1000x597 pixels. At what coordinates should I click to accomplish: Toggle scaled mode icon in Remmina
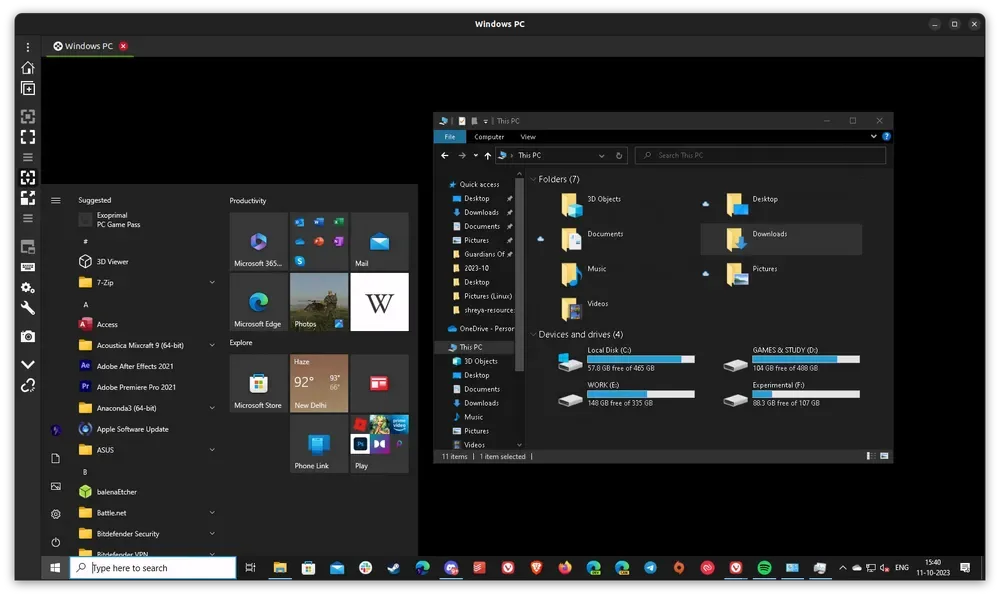coord(27,198)
